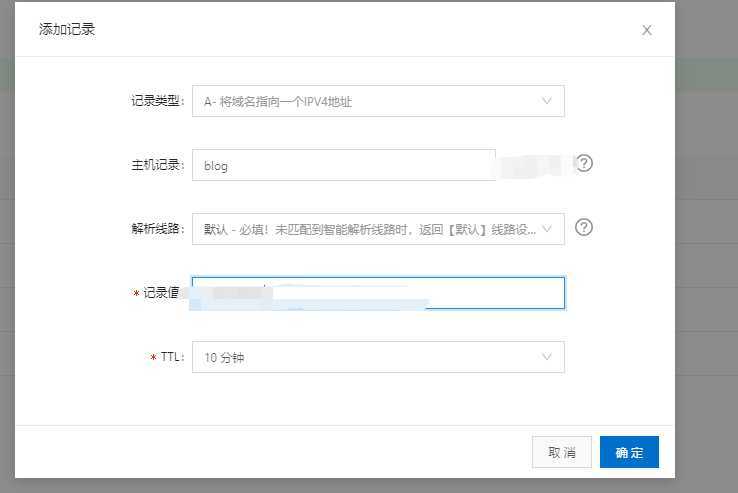Click the 添加记录 dialog title
Screen dimensions: 738x493
(67, 29)
